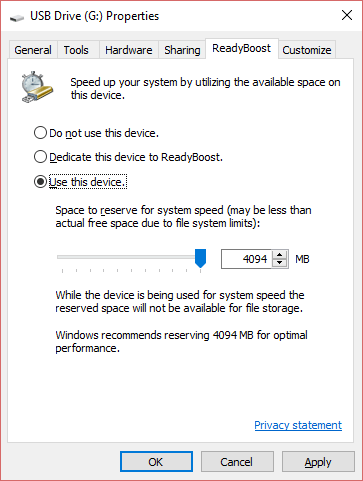Select 'Use this device' radio button
This screenshot has height=481, width=363.
40,182
